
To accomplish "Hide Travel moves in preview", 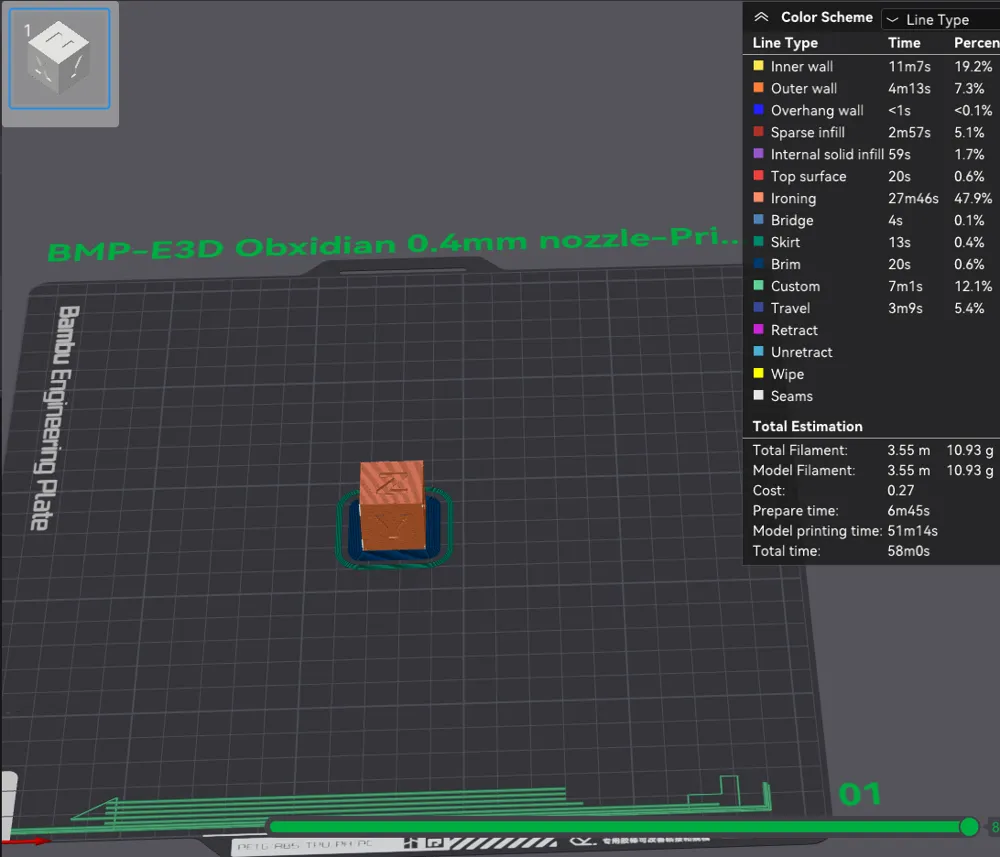I will [x=790, y=309].
